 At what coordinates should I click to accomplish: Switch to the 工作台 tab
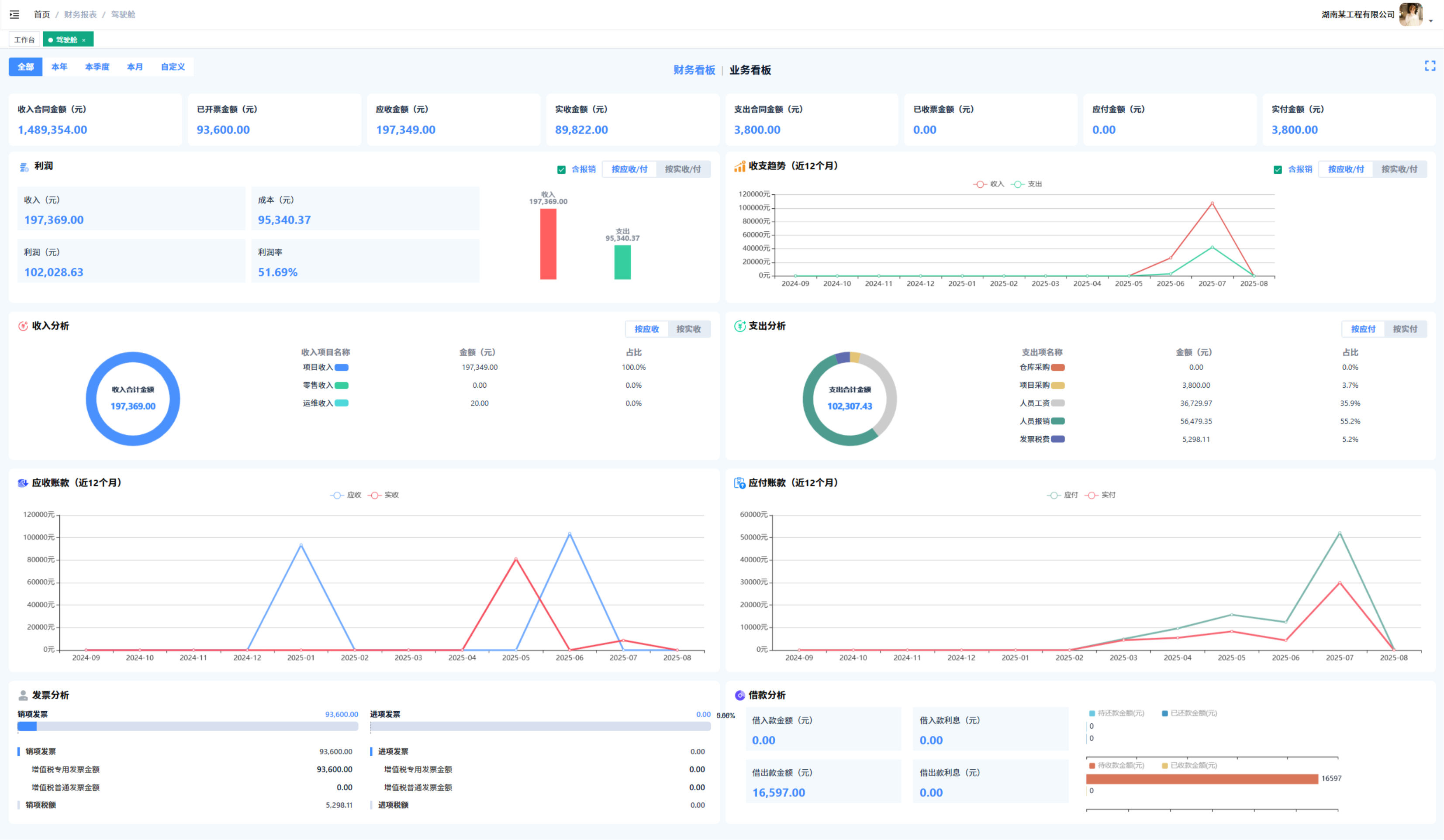(24, 40)
